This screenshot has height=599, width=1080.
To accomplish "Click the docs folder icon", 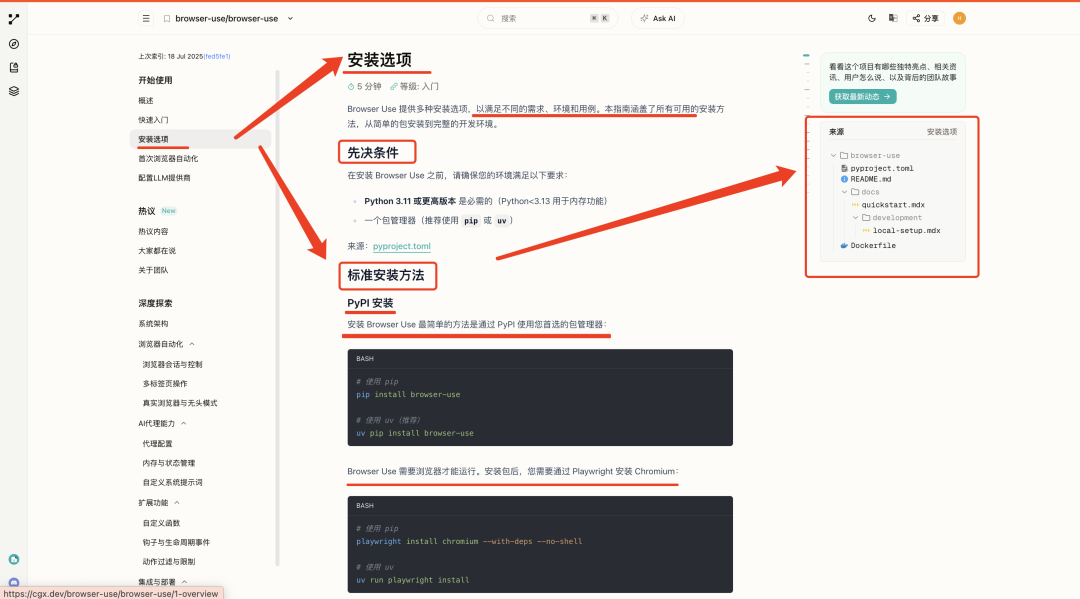I will 855,192.
